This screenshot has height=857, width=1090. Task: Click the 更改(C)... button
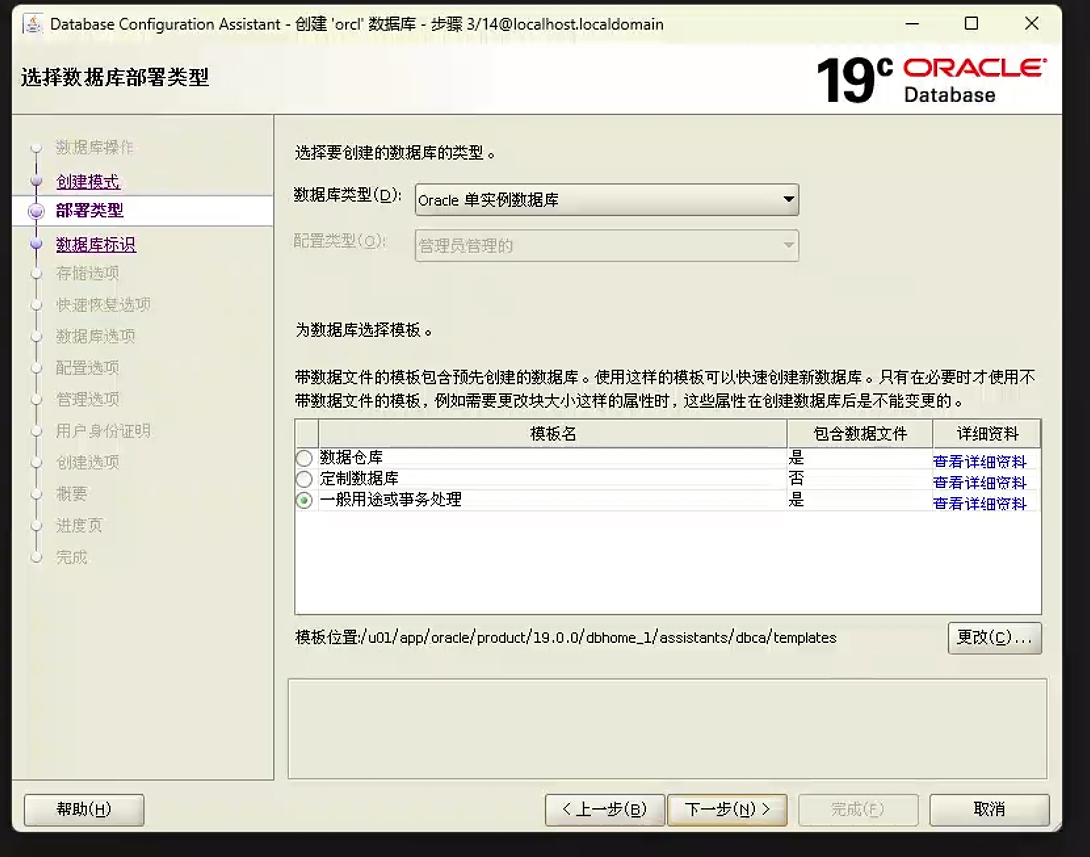coord(994,637)
